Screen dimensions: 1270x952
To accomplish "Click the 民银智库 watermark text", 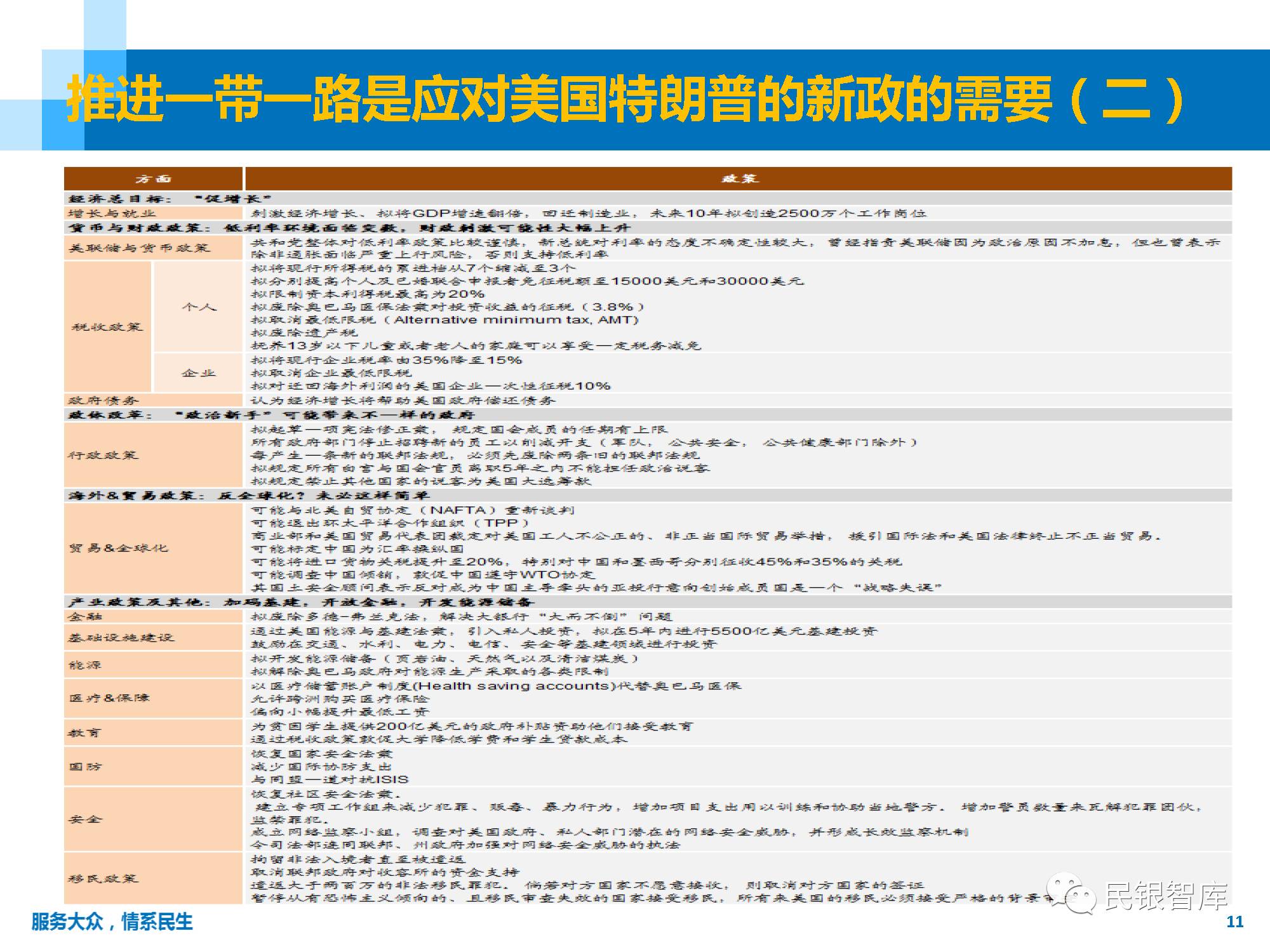I will 1167,896.
